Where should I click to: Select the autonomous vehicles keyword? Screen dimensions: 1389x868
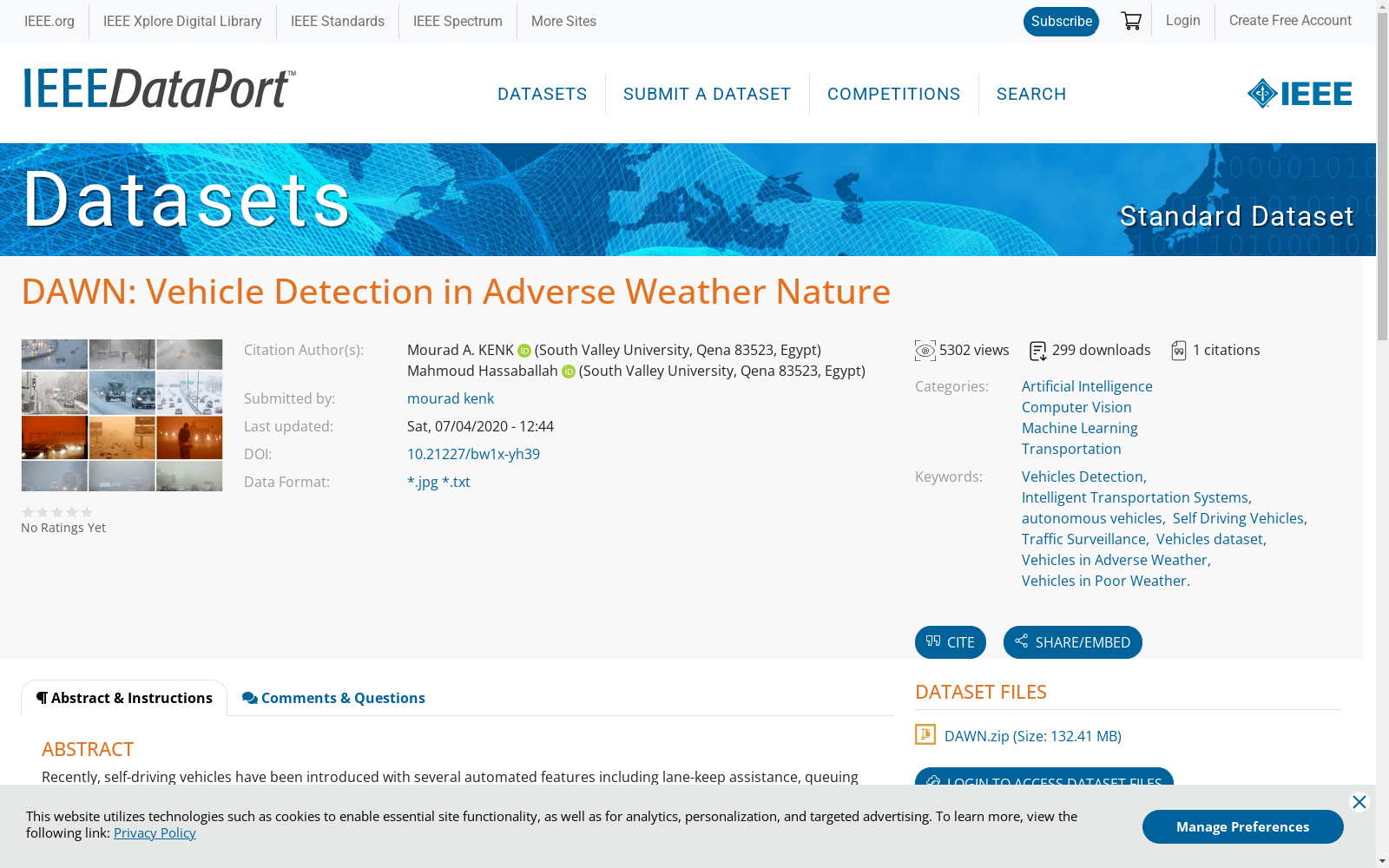1092,518
